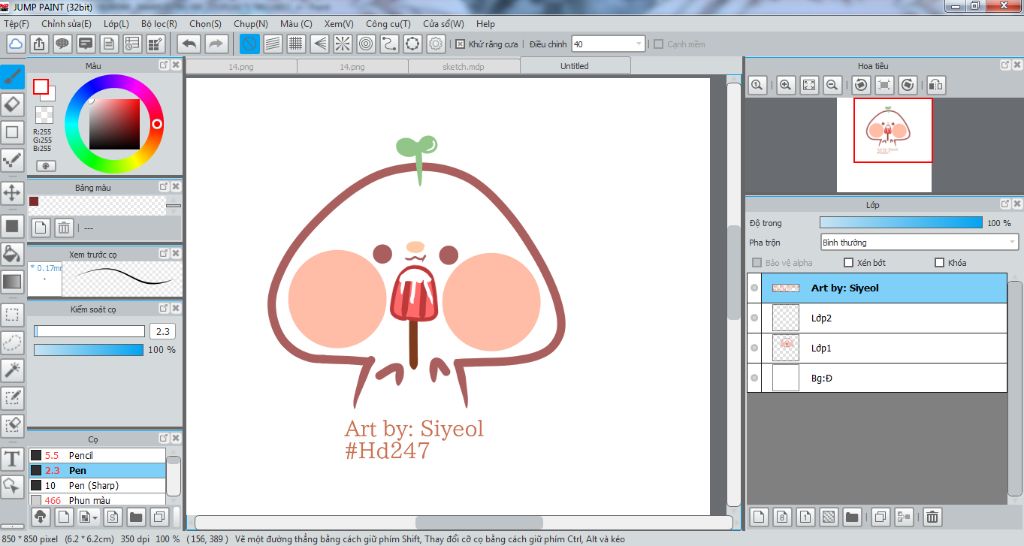
Task: Undock the Lớp layers panel
Action: pyautogui.click(x=1004, y=204)
